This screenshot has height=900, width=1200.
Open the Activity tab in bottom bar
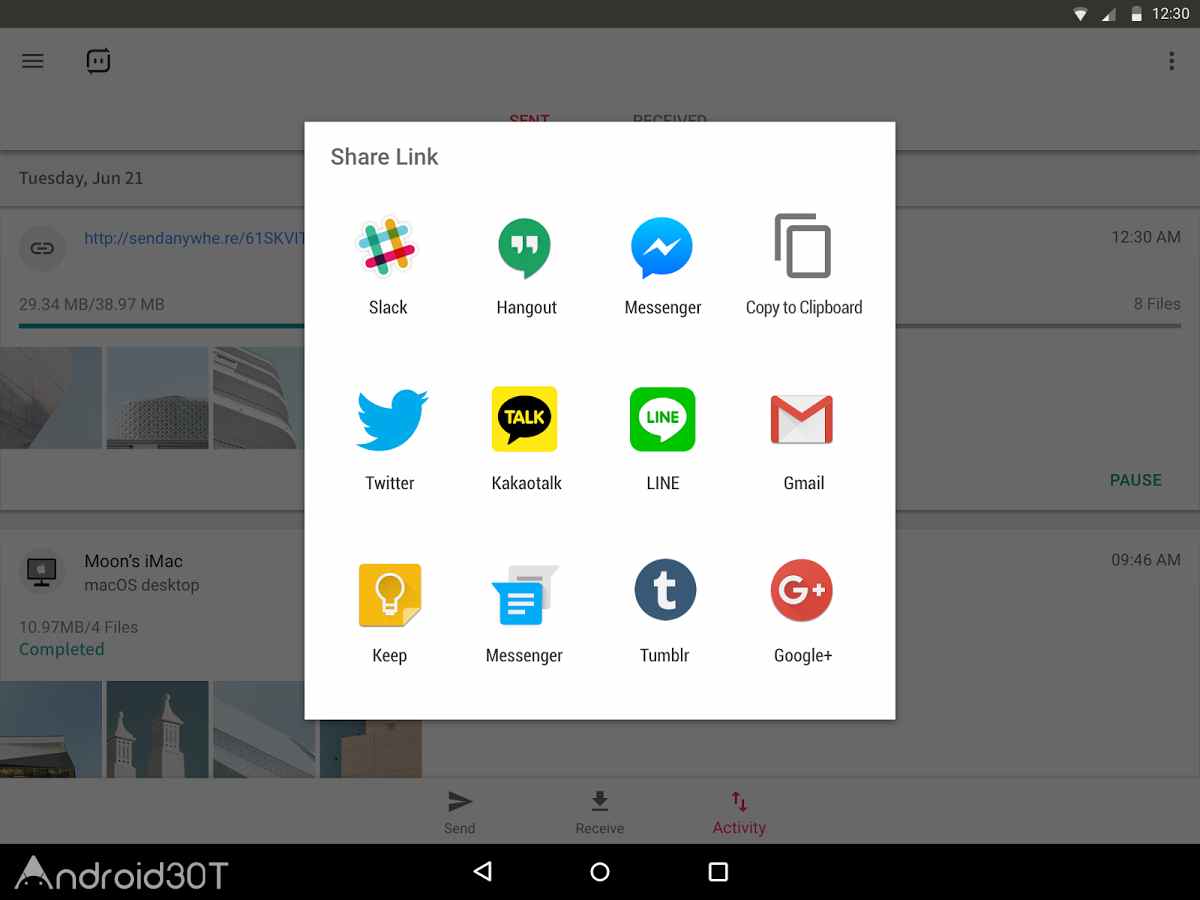(x=739, y=812)
